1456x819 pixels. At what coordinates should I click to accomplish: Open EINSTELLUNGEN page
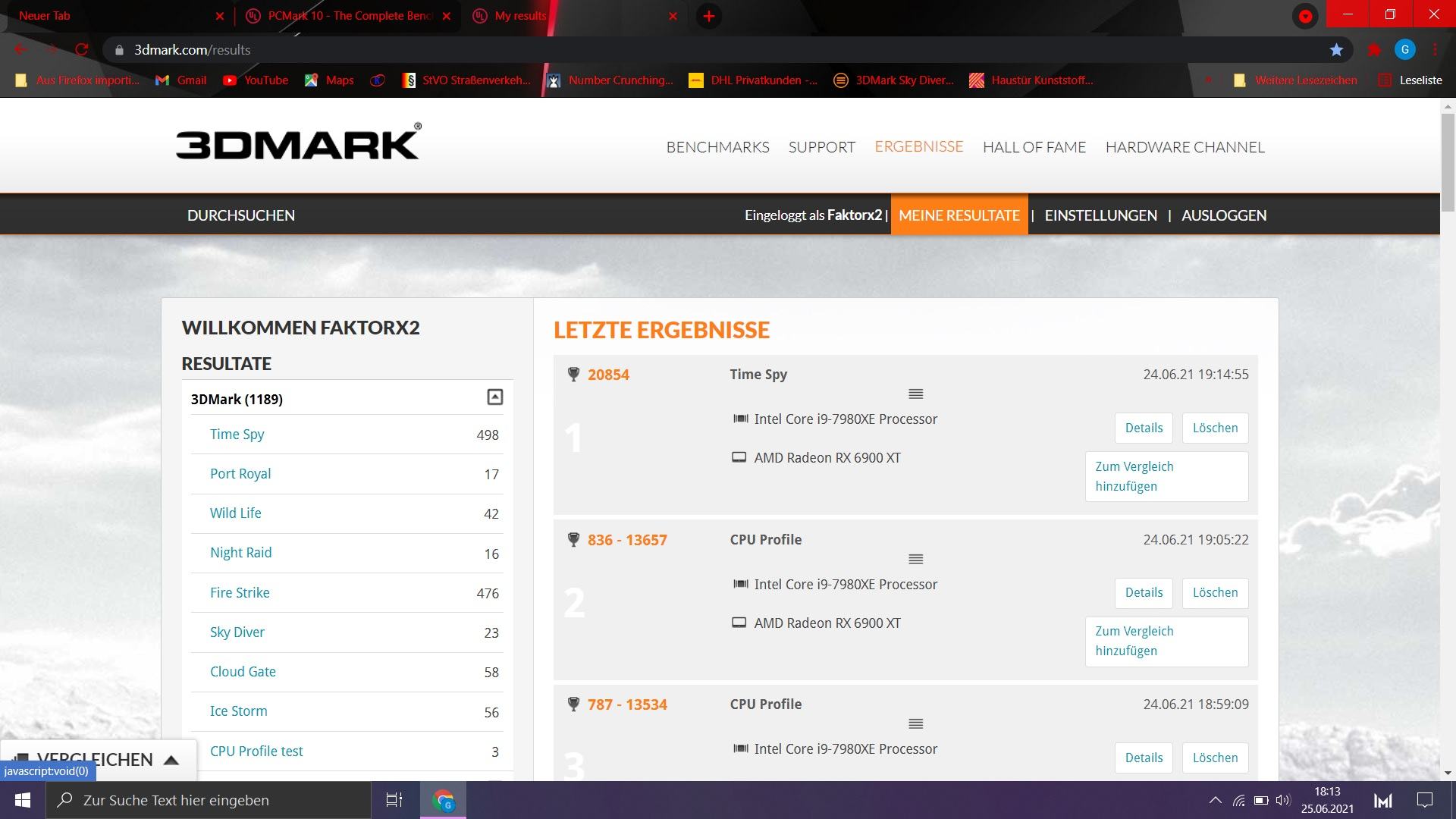click(x=1100, y=215)
